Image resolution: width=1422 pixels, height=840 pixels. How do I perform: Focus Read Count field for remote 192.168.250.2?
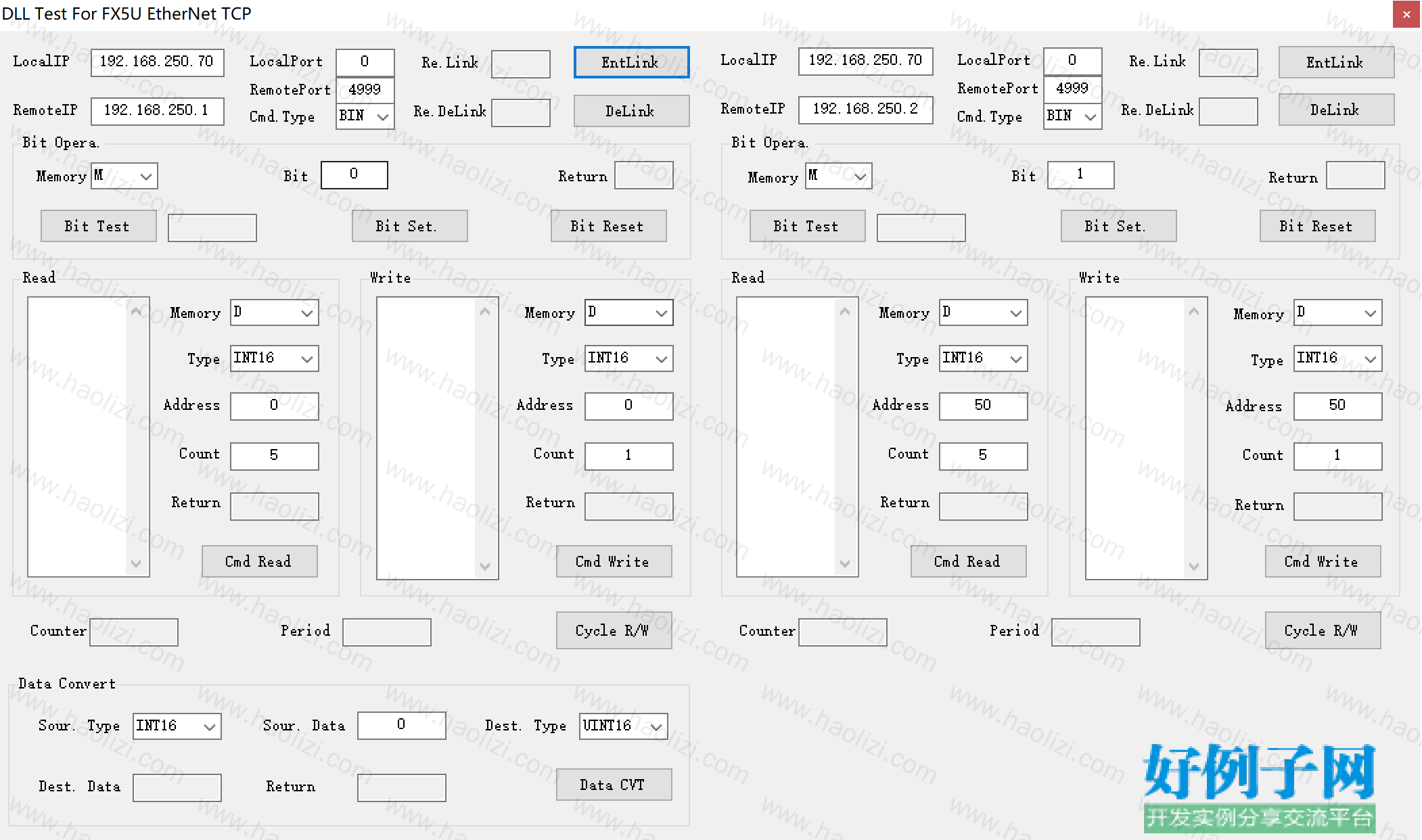tap(983, 456)
